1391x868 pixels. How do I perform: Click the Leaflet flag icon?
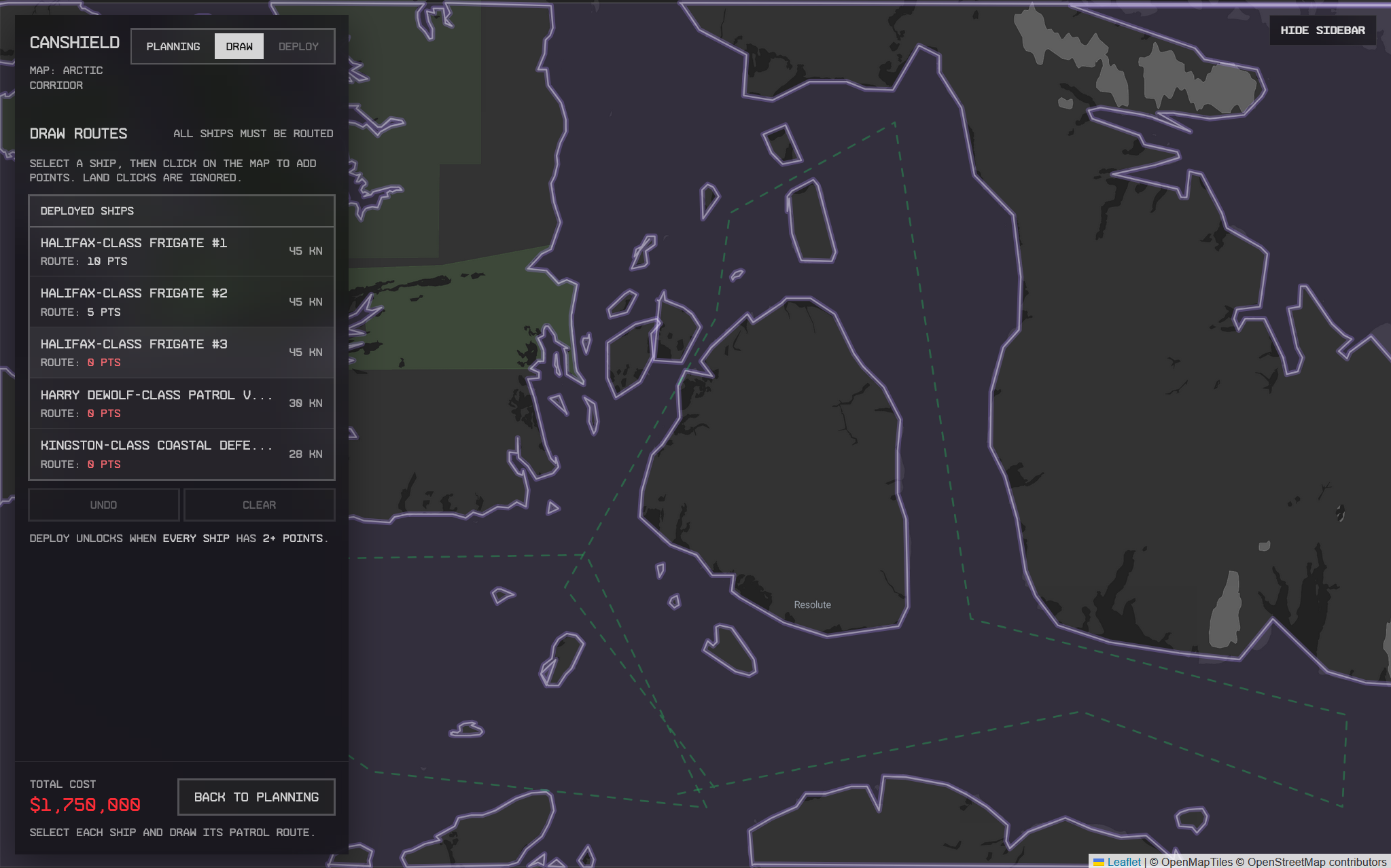tap(1099, 862)
